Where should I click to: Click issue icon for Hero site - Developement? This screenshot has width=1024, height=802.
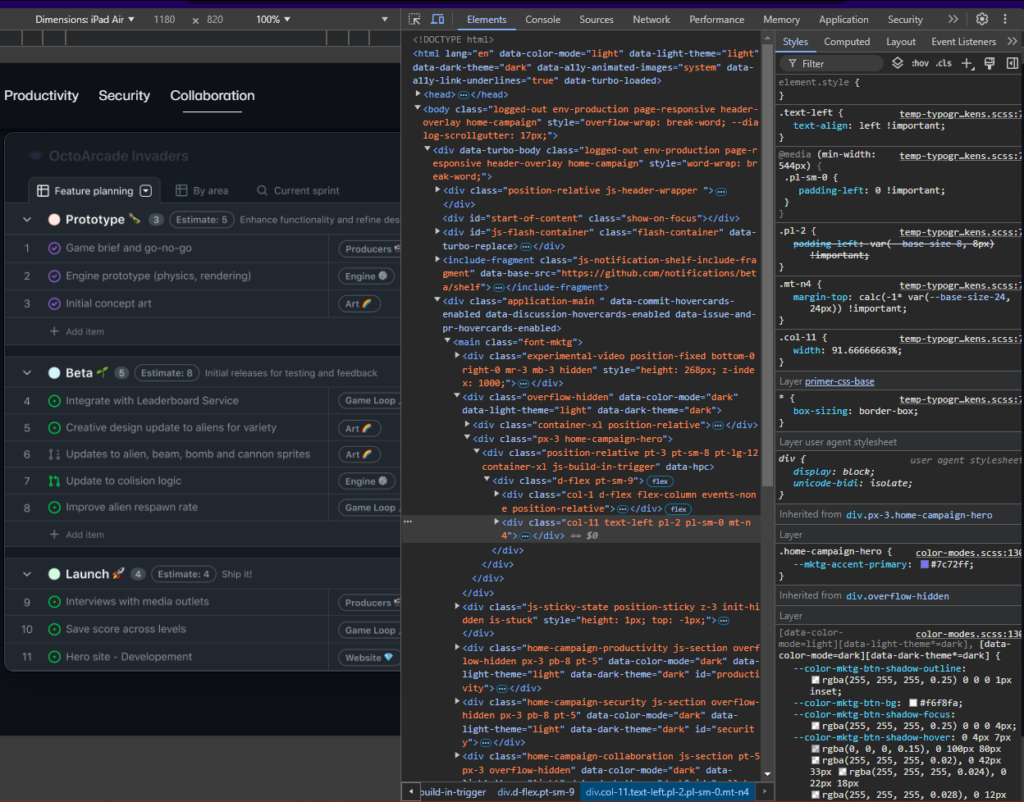point(55,657)
